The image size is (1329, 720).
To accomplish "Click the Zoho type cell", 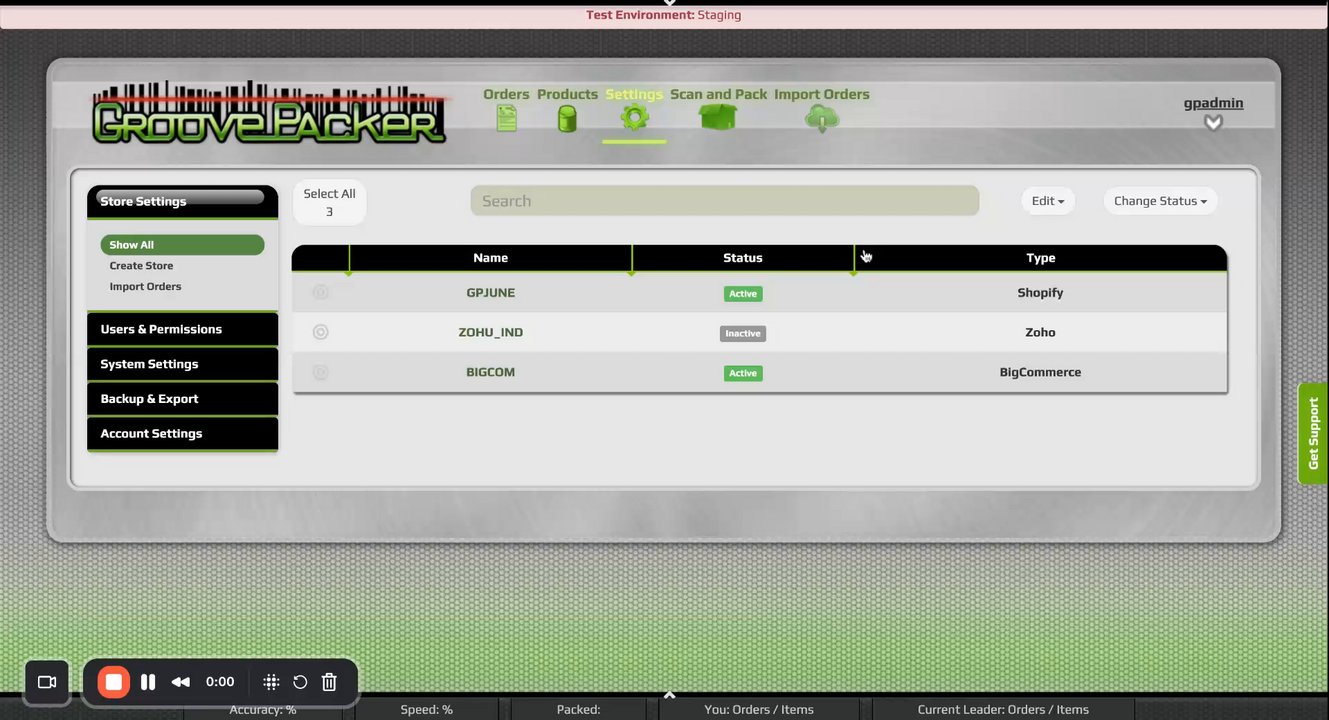I will (1040, 332).
